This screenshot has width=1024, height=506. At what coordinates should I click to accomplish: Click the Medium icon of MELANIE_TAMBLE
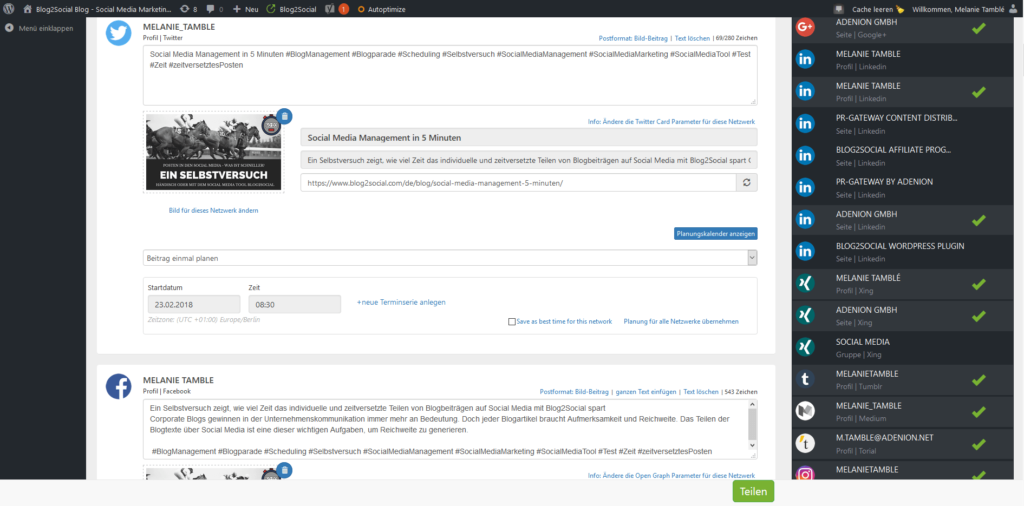(x=805, y=411)
